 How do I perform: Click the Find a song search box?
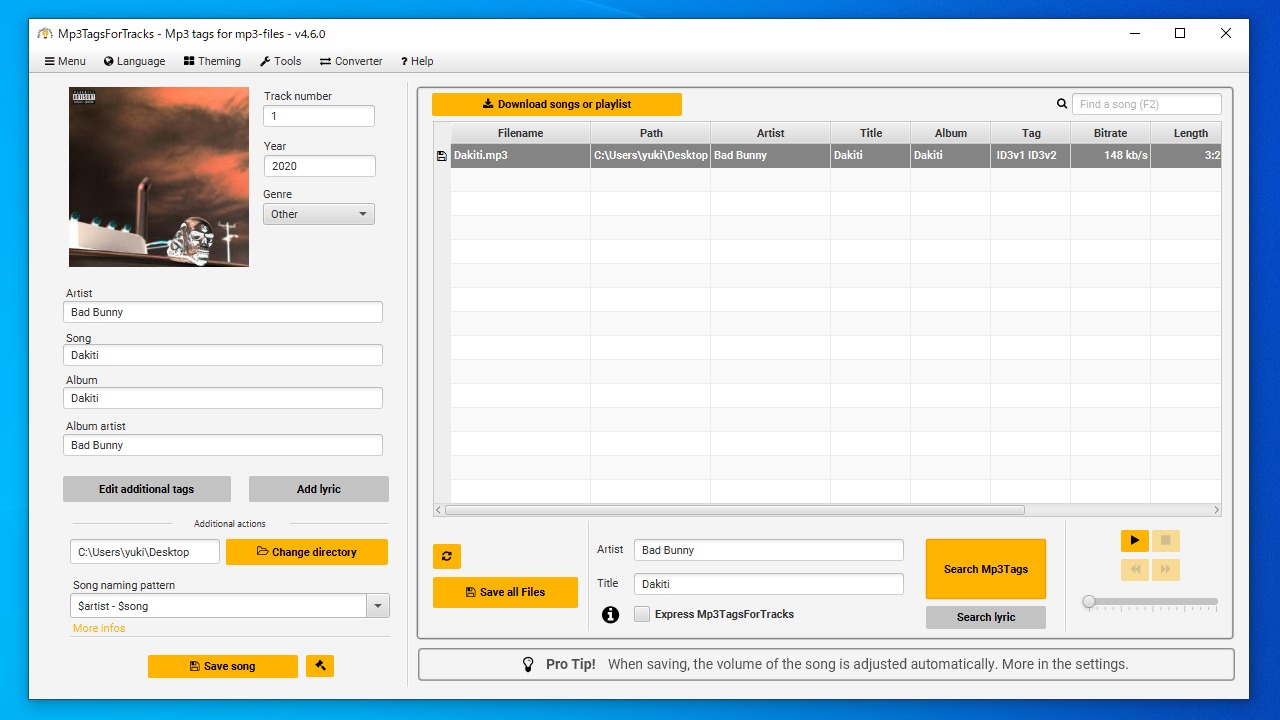pyautogui.click(x=1147, y=104)
